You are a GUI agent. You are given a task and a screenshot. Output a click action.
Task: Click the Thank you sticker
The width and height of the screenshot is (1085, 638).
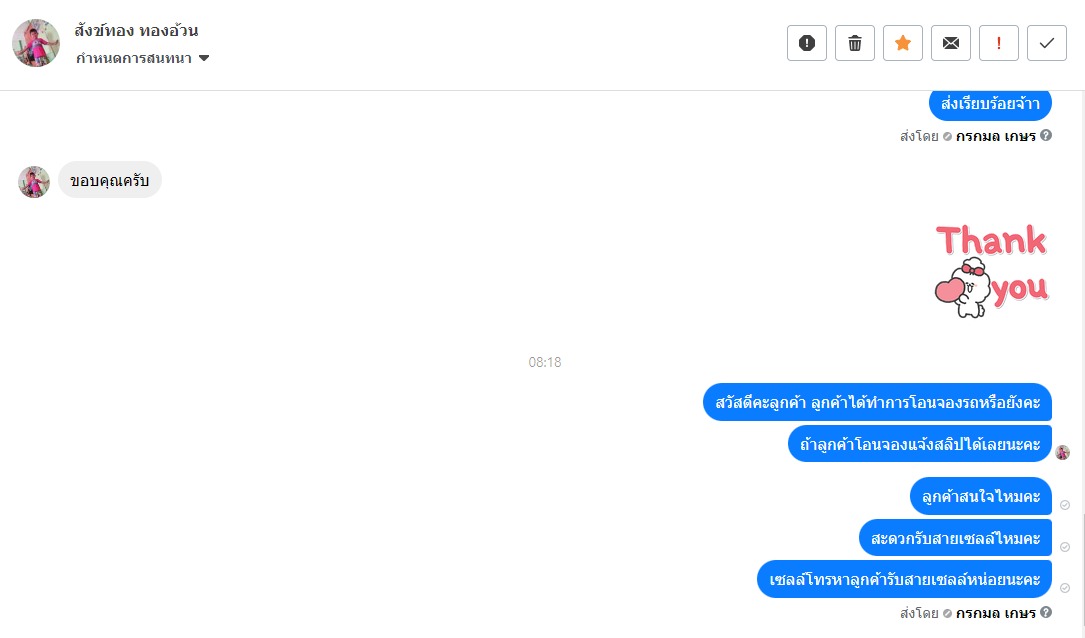(x=992, y=271)
